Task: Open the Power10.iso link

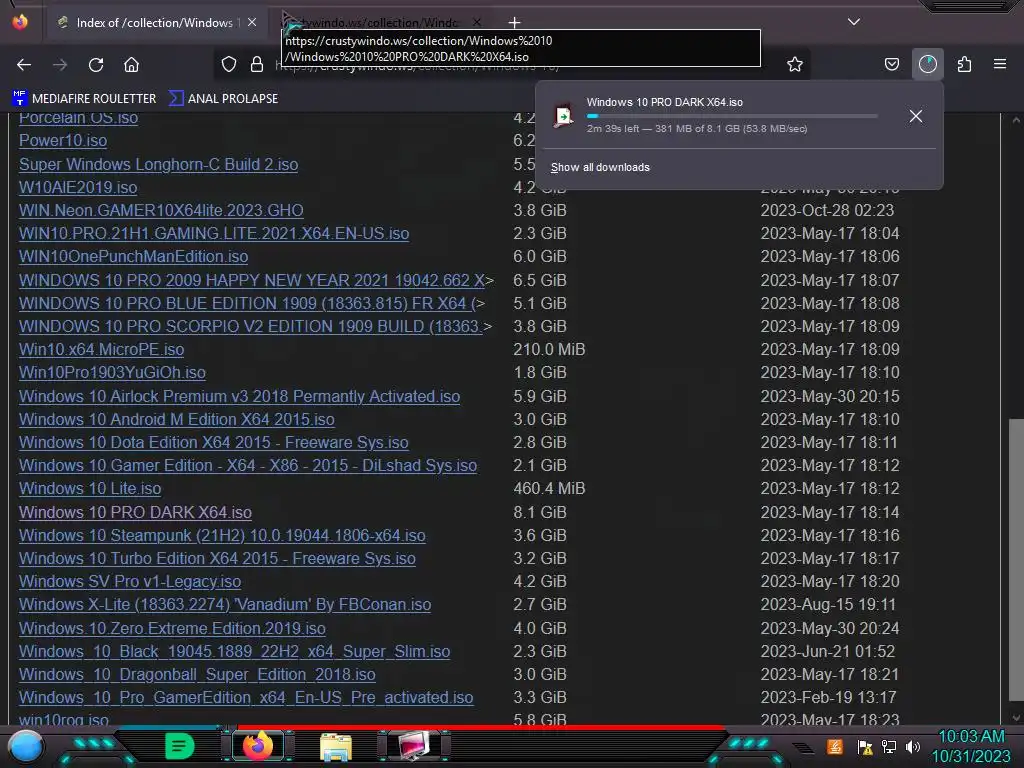Action: 63,140
